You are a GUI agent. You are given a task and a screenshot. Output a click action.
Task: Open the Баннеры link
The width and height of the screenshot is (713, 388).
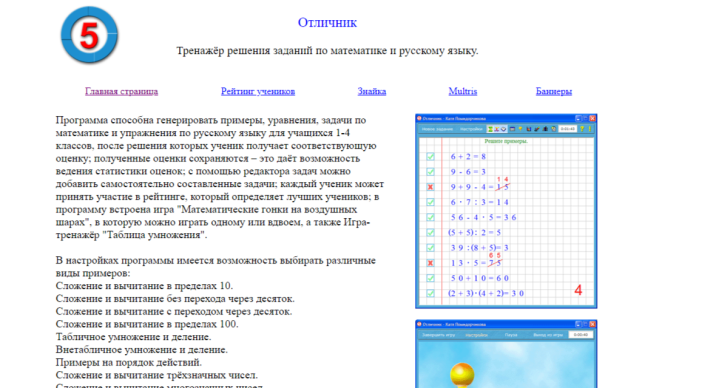(553, 91)
